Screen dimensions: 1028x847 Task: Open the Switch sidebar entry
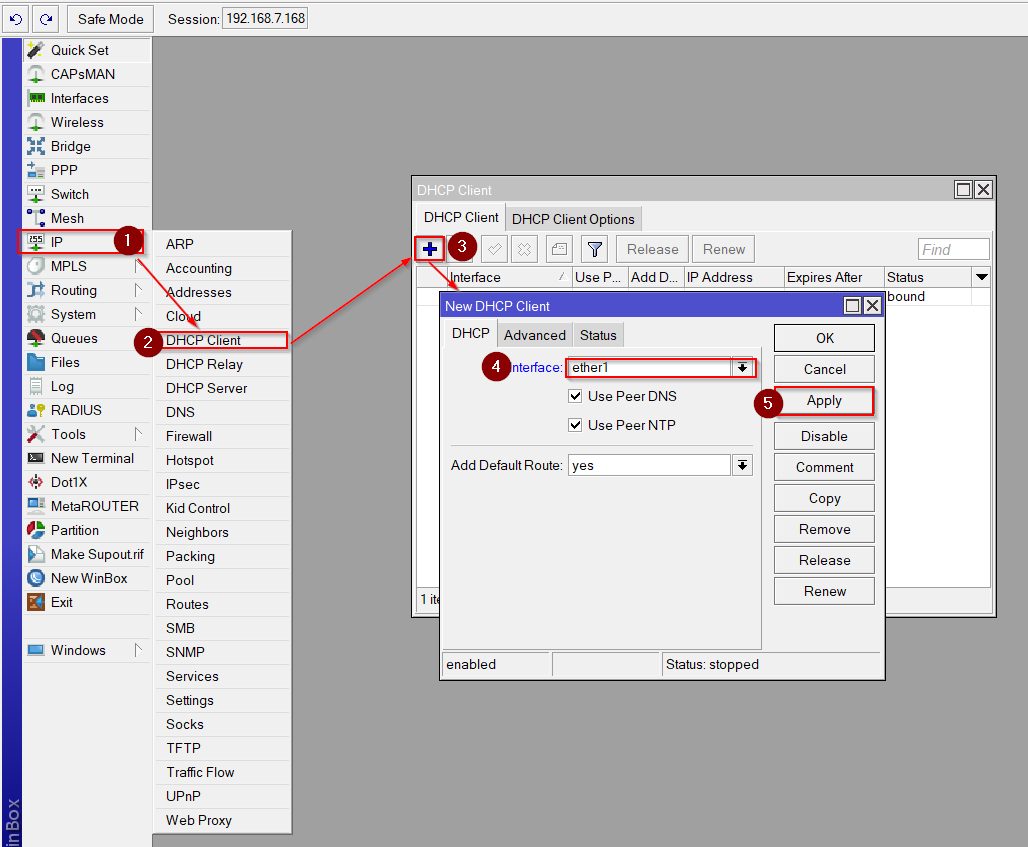pos(87,194)
